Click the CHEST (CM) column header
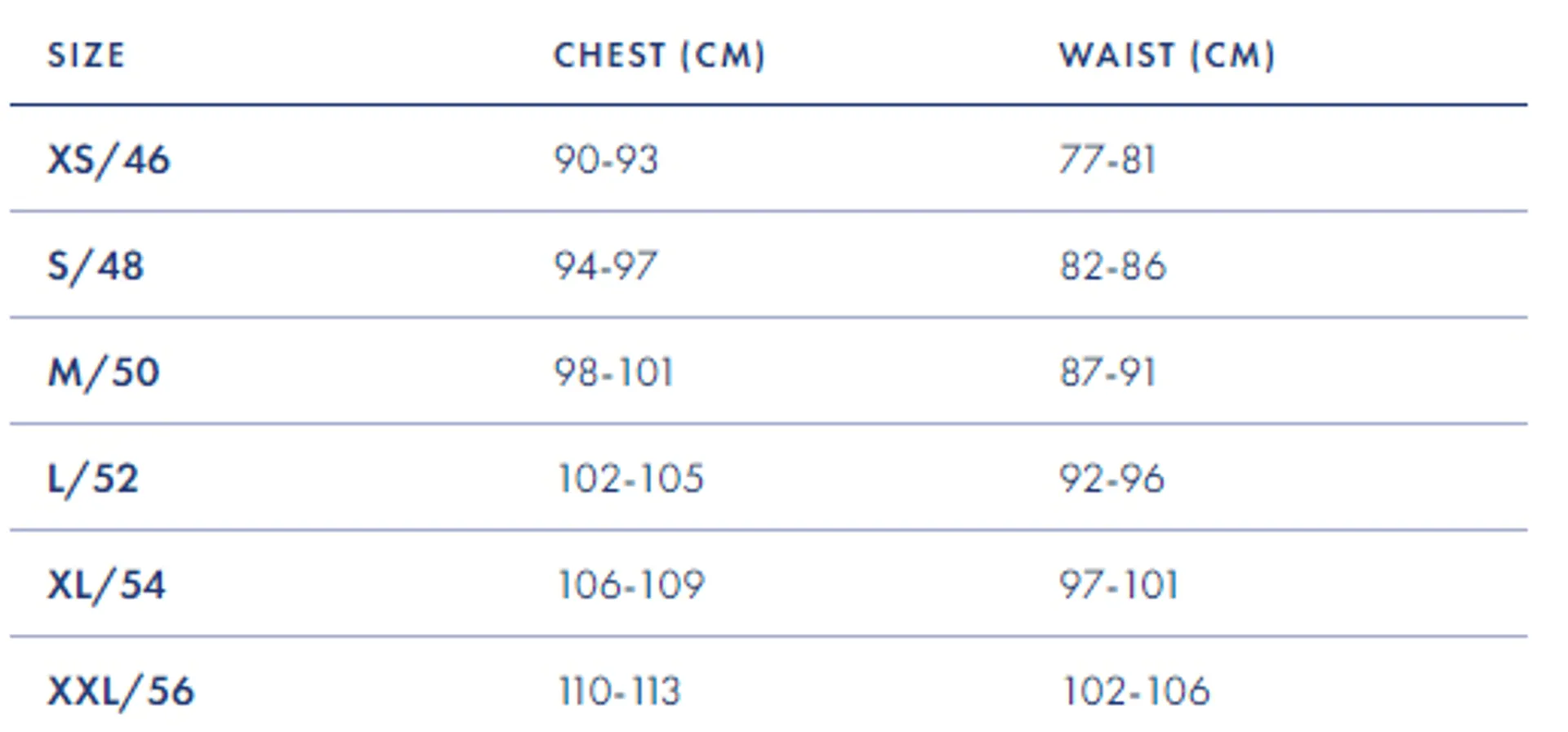Screen dimensions: 1568x732 click(x=660, y=56)
